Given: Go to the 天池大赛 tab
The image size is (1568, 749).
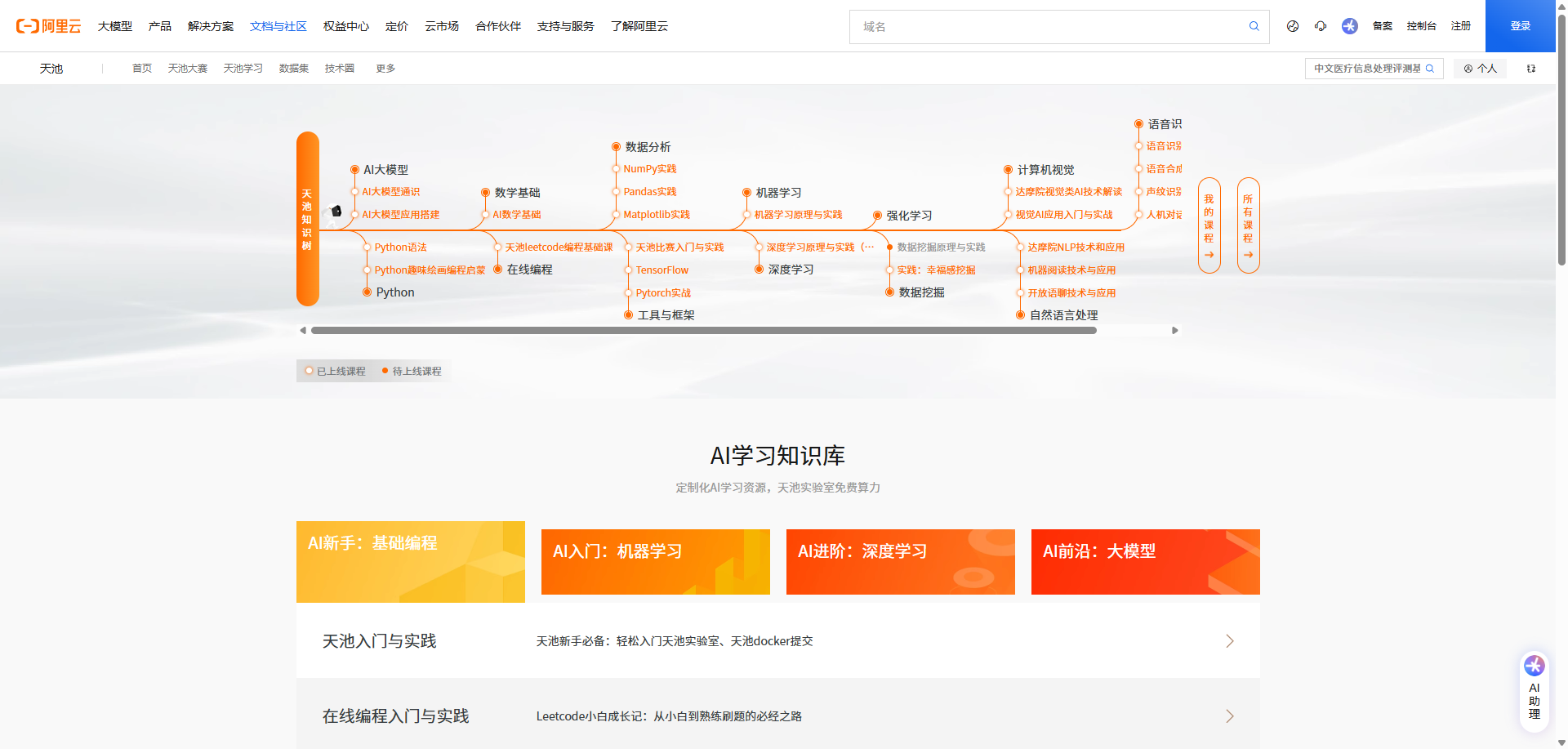Looking at the screenshot, I should click(188, 69).
